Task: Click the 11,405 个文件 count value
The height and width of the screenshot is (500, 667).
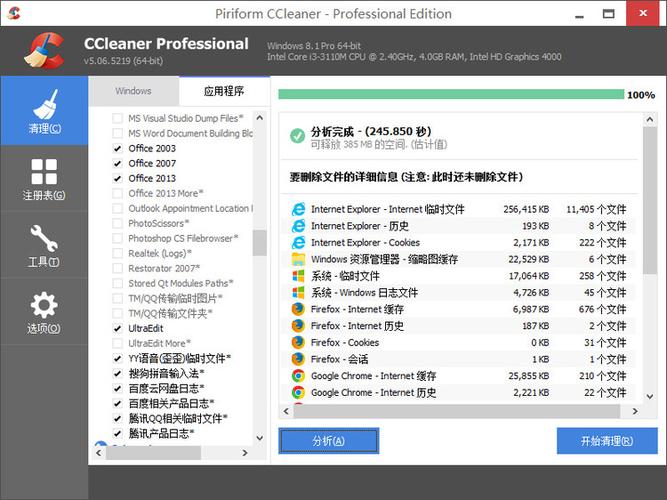Action: tap(596, 209)
